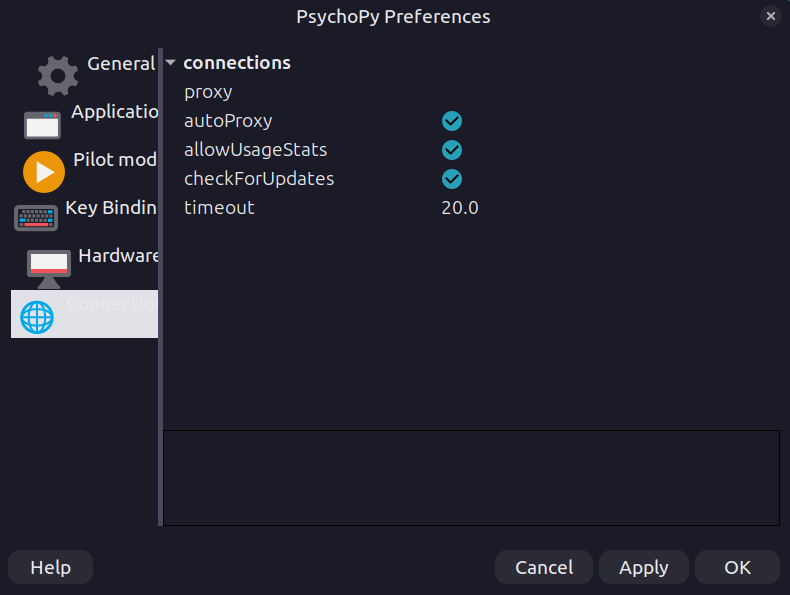This screenshot has height=595, width=790.
Task: Click the connections section header text
Action: (237, 62)
